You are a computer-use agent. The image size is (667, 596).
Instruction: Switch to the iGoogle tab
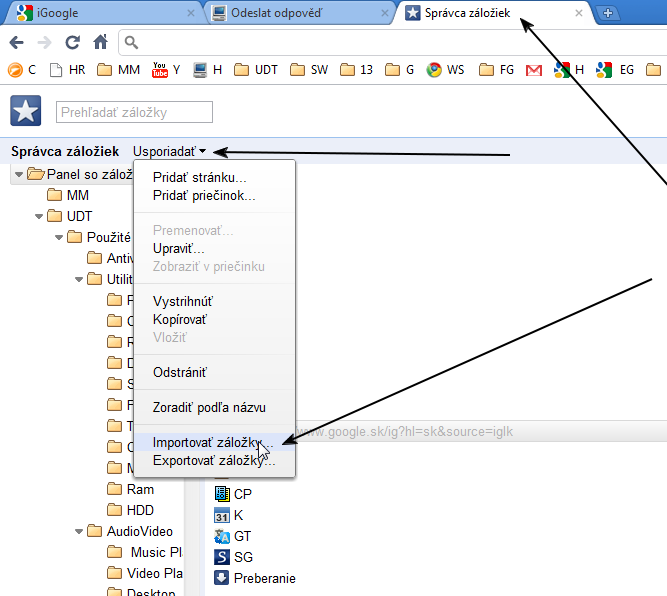[x=102, y=13]
